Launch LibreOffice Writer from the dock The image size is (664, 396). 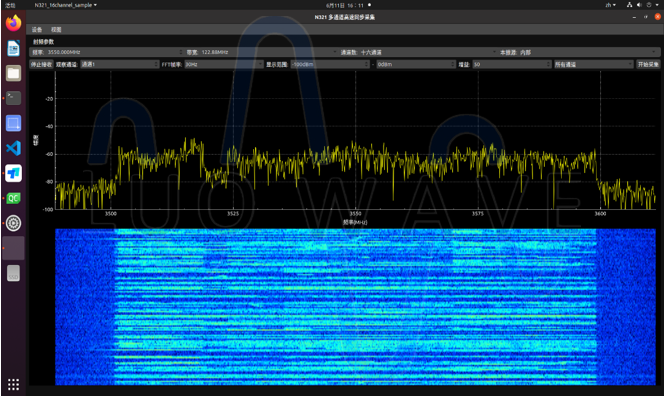click(14, 48)
